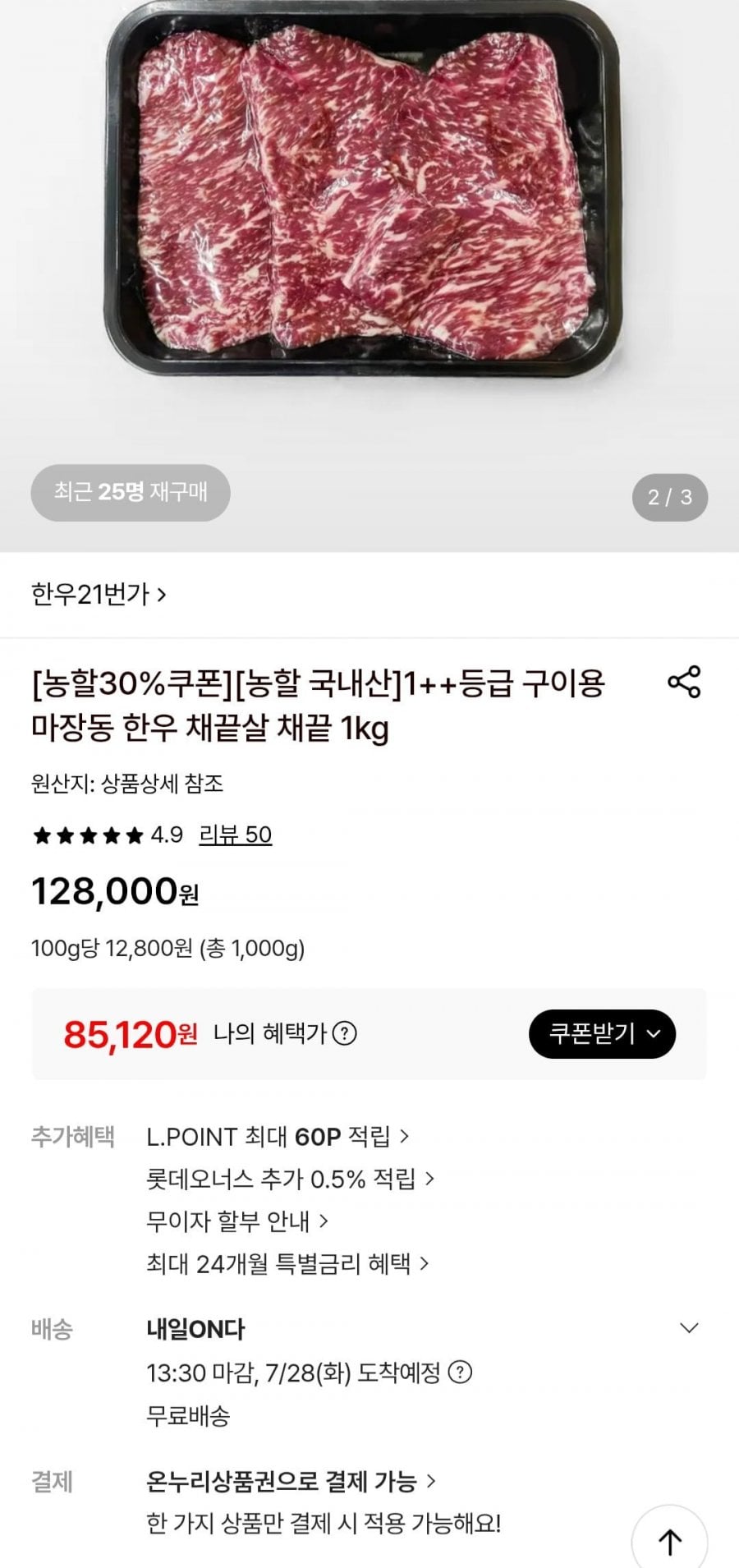Open 온누리상품권으로 결제 가능 info
Viewport: 739px width, 1568px height.
tap(291, 1482)
